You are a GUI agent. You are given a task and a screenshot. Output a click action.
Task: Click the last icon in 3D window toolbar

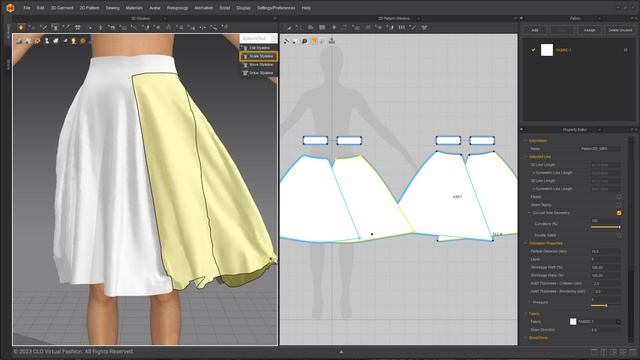(x=224, y=27)
